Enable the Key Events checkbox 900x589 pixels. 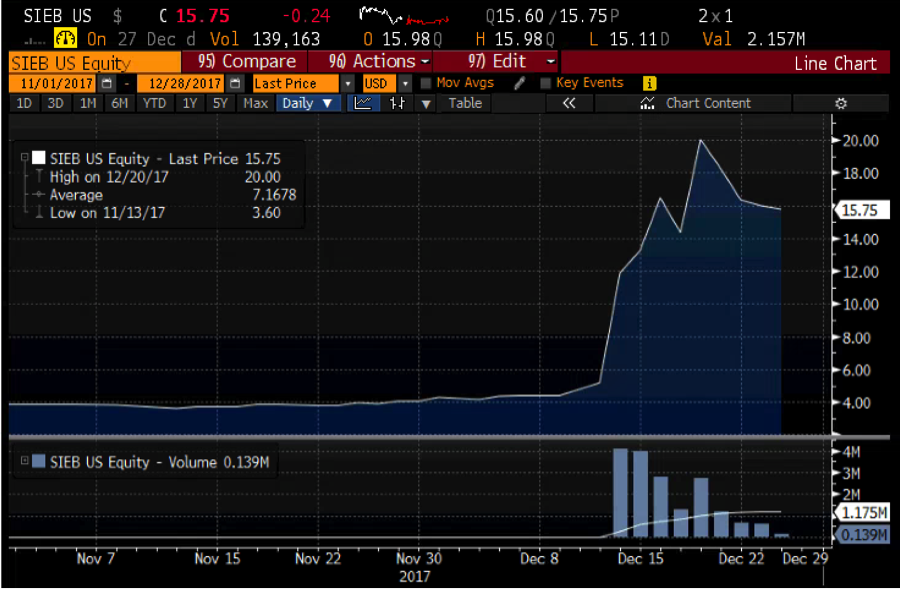coord(546,83)
